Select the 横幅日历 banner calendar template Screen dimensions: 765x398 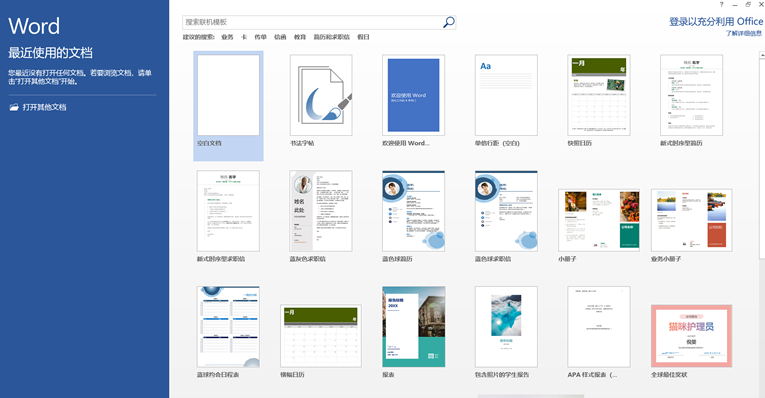pos(321,336)
